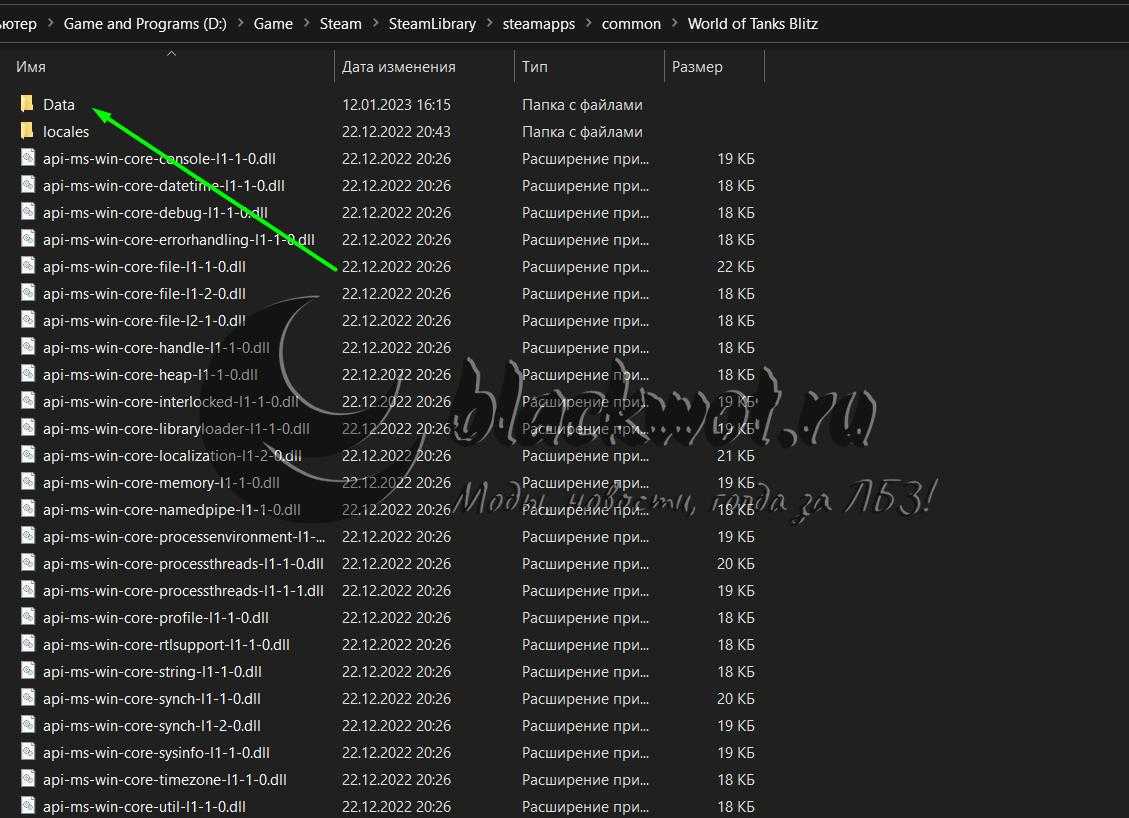The image size is (1129, 818).
Task: Click the api-ms-win-core-string-l1-1-0.dll file icon
Action: pos(28,671)
